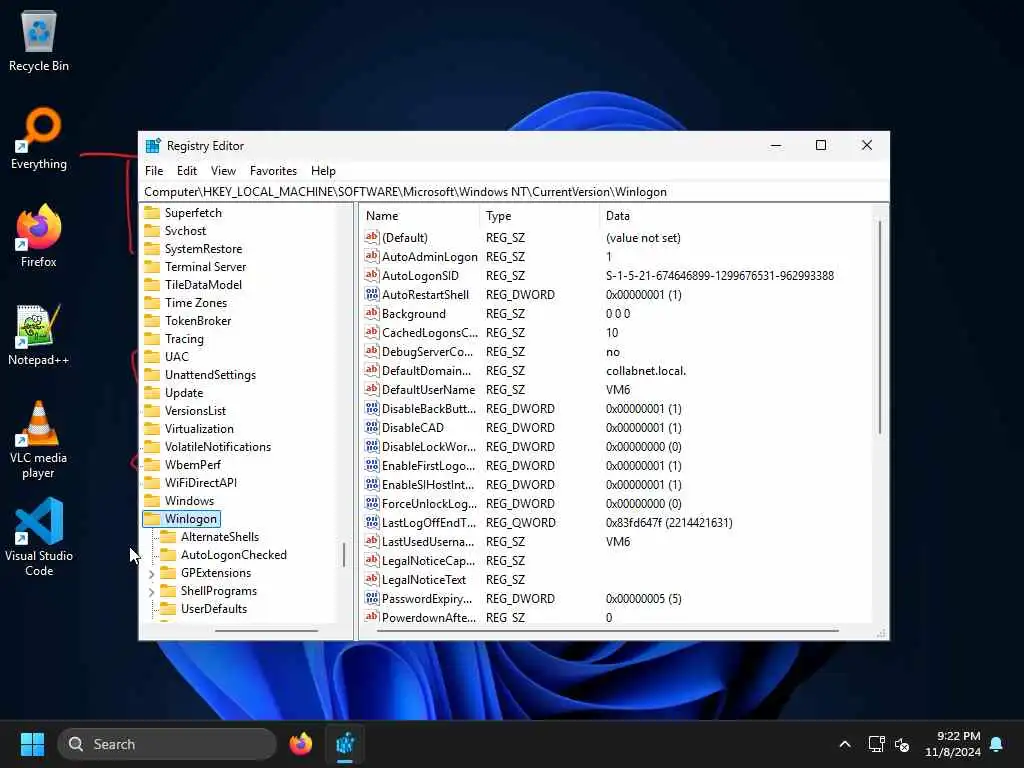Select the AutoRestartShell DWORD value icon
This screenshot has width=1024, height=768.
[372, 295]
